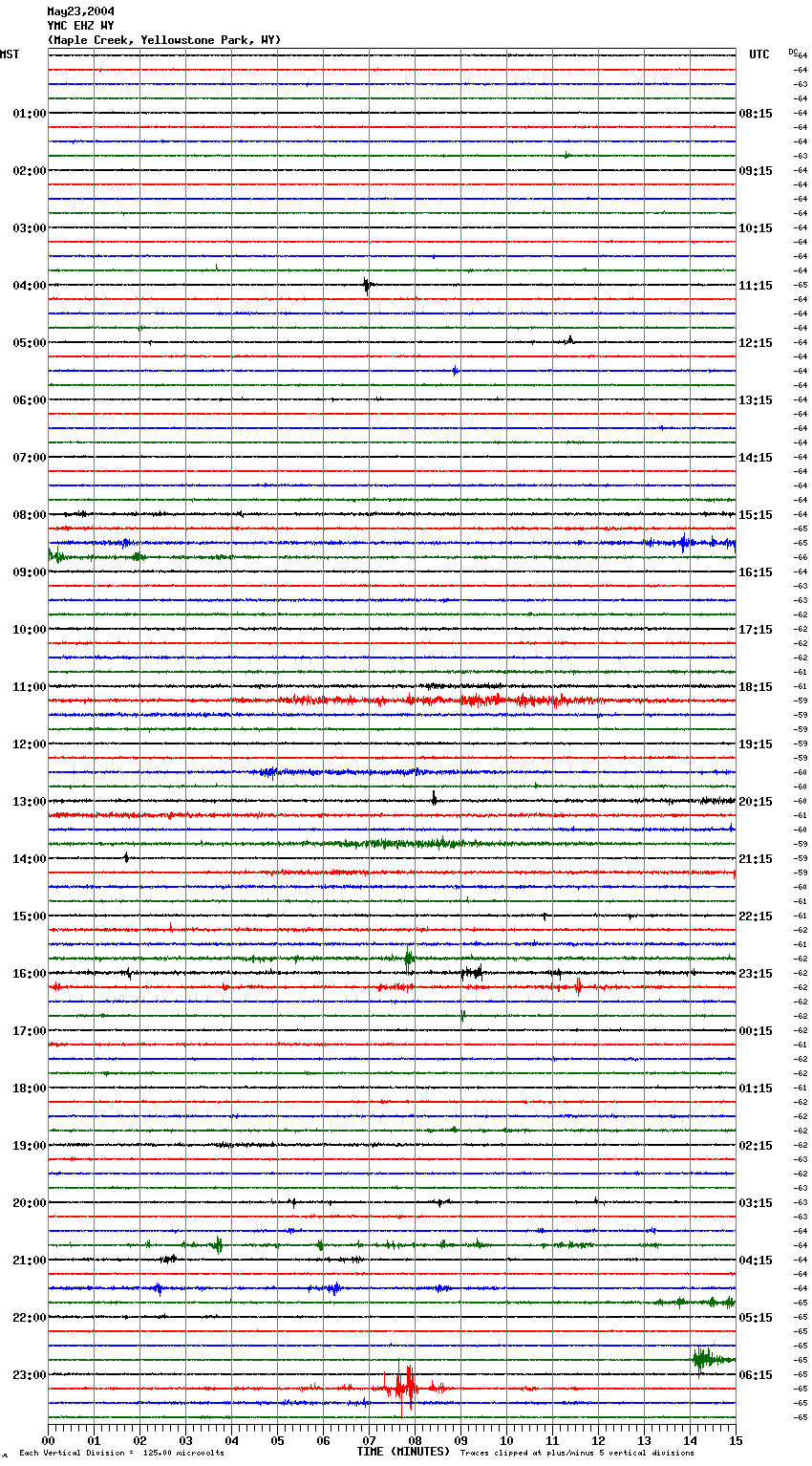Click the blue burst near minute 14 on 08:30 trace
The height and width of the screenshot is (1466, 812).
tap(684, 543)
